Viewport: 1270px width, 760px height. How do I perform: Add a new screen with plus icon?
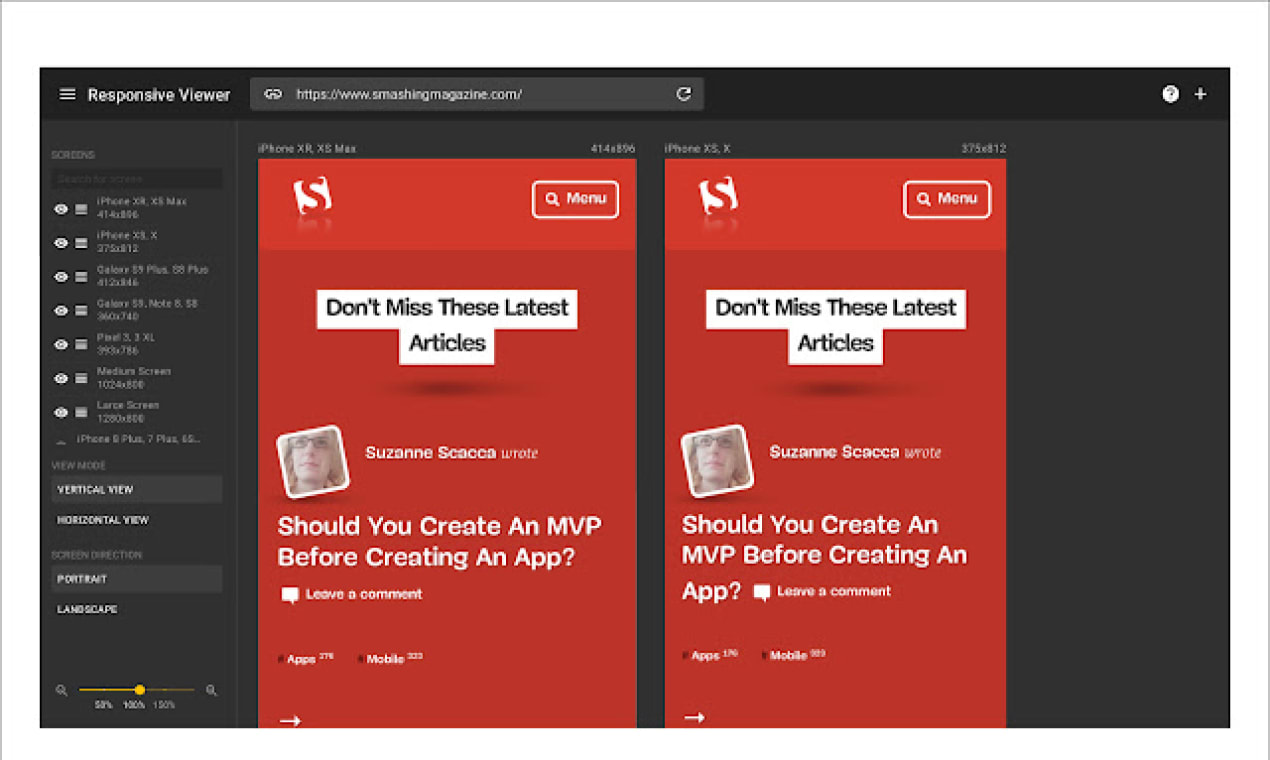(x=1201, y=94)
